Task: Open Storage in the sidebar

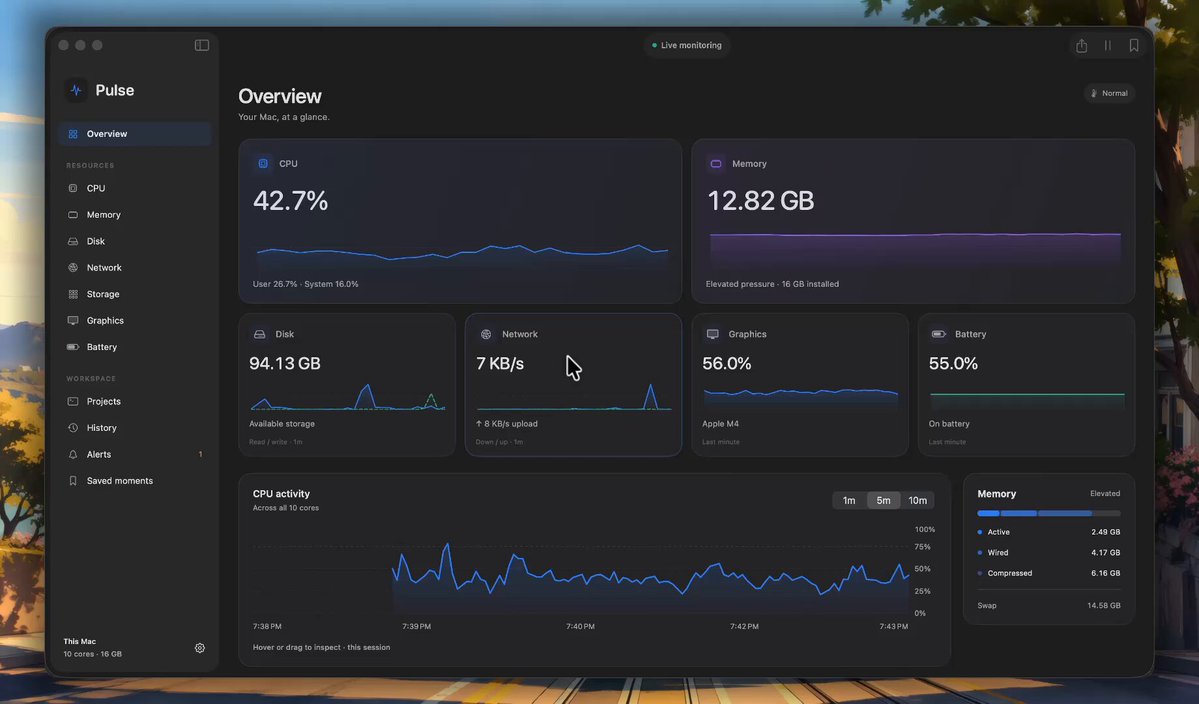Action: (135, 294)
